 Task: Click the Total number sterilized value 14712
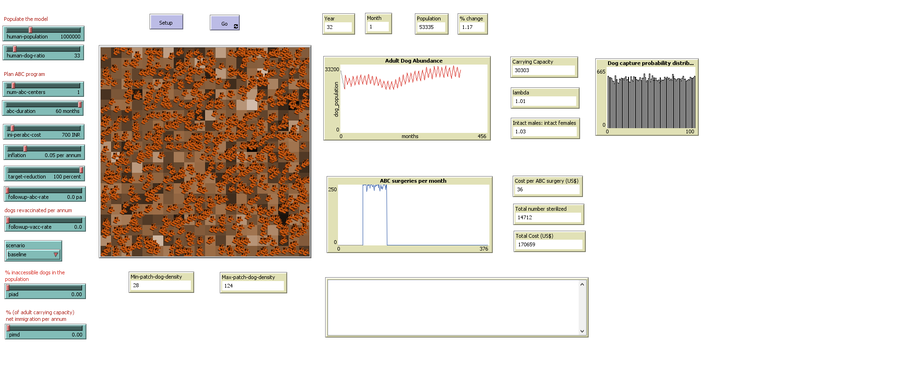point(549,218)
